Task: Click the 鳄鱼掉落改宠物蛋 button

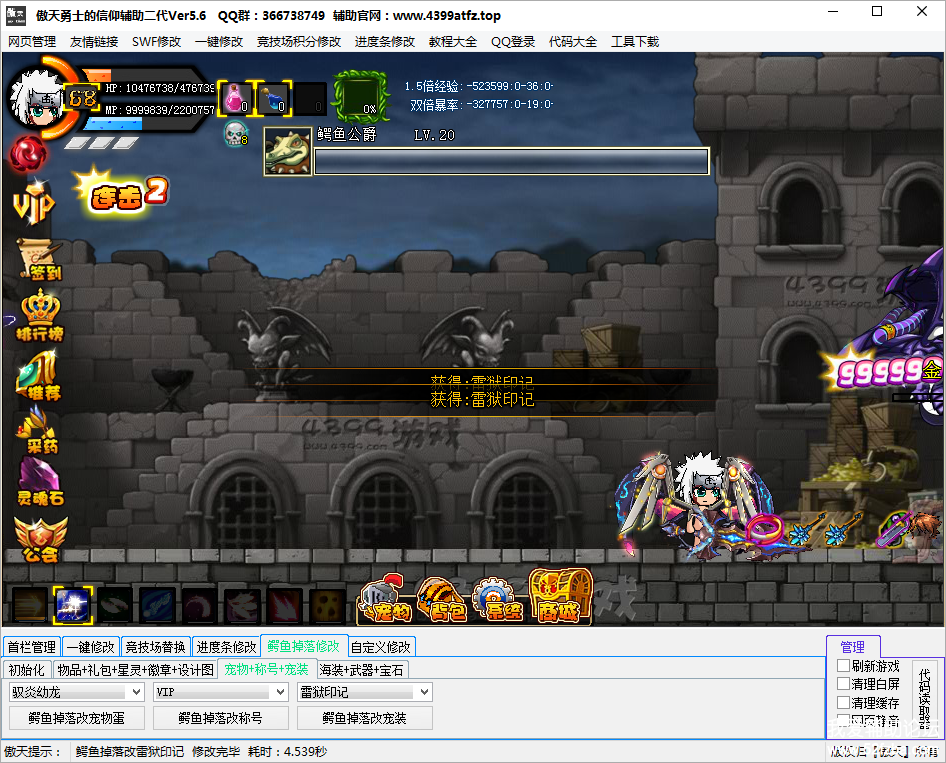Action: (77, 718)
